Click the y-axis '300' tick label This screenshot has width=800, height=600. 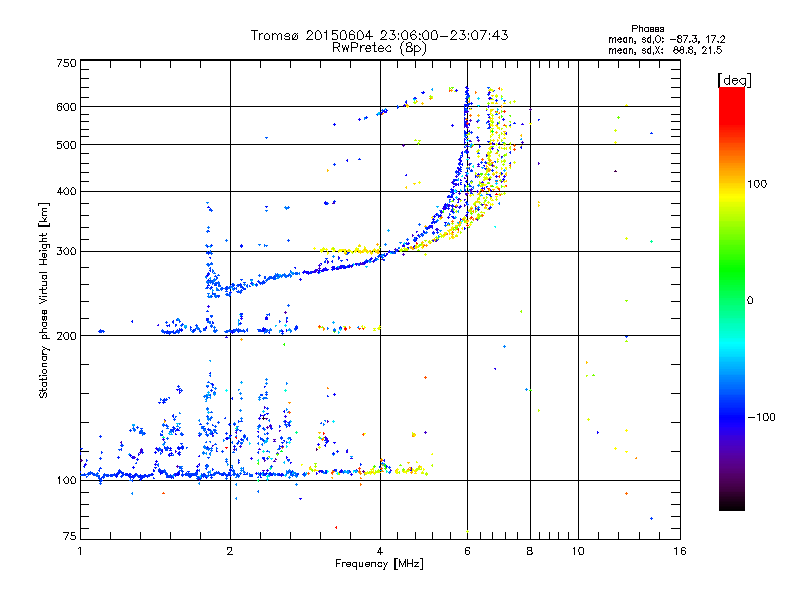[66, 252]
